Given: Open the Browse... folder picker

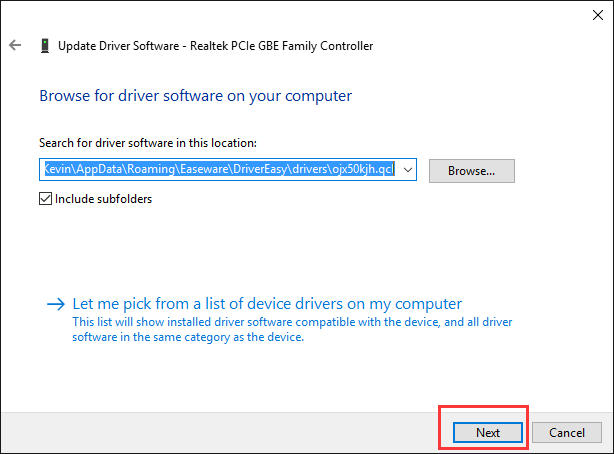Looking at the screenshot, I should (471, 171).
